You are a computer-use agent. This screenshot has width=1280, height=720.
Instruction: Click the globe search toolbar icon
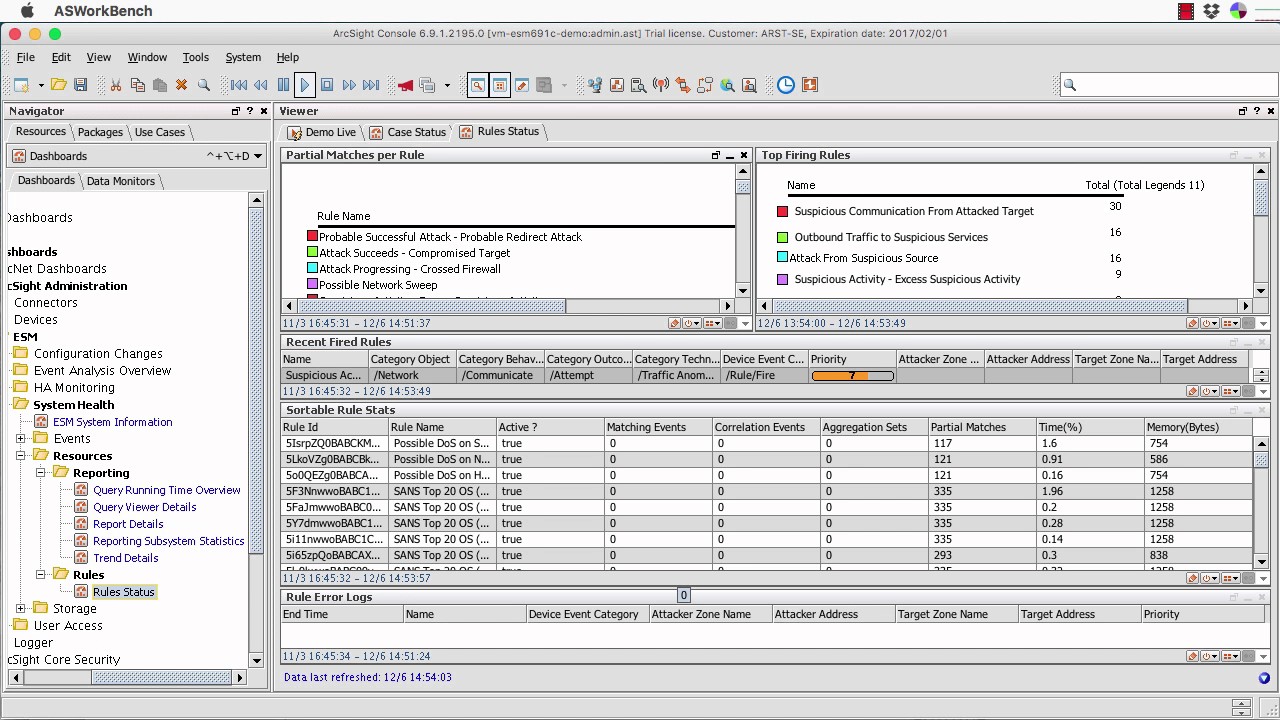[727, 85]
